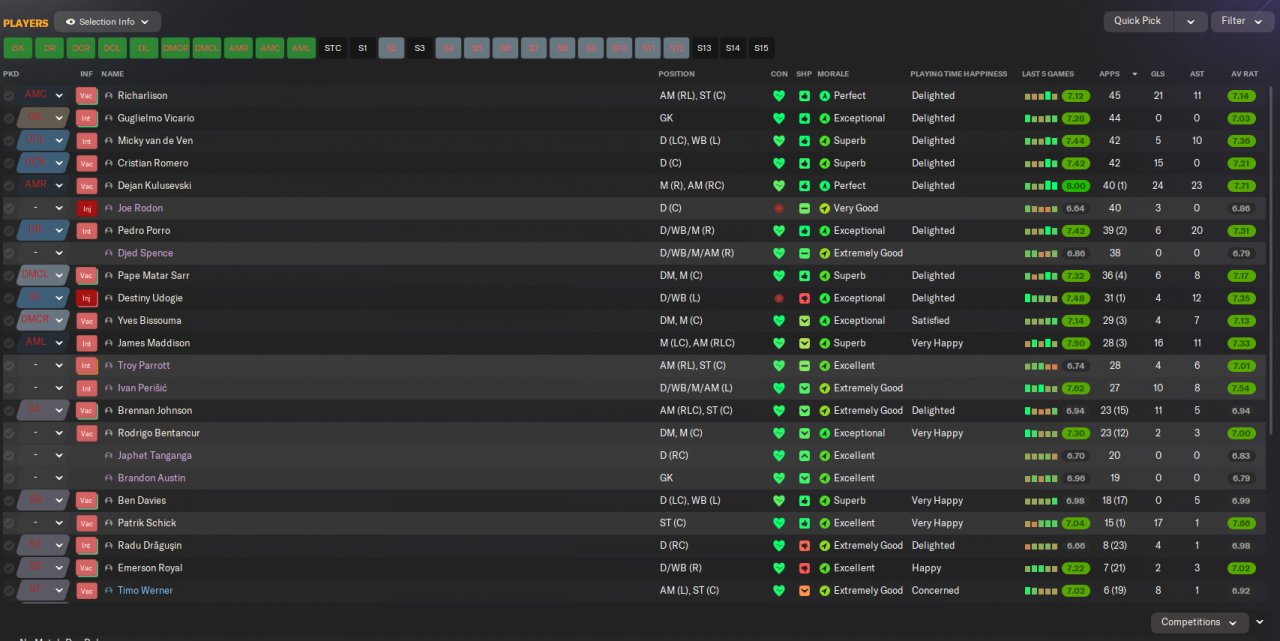Toggle the selection check for Troy Parrott
This screenshot has width=1280, height=641.
click(9, 366)
